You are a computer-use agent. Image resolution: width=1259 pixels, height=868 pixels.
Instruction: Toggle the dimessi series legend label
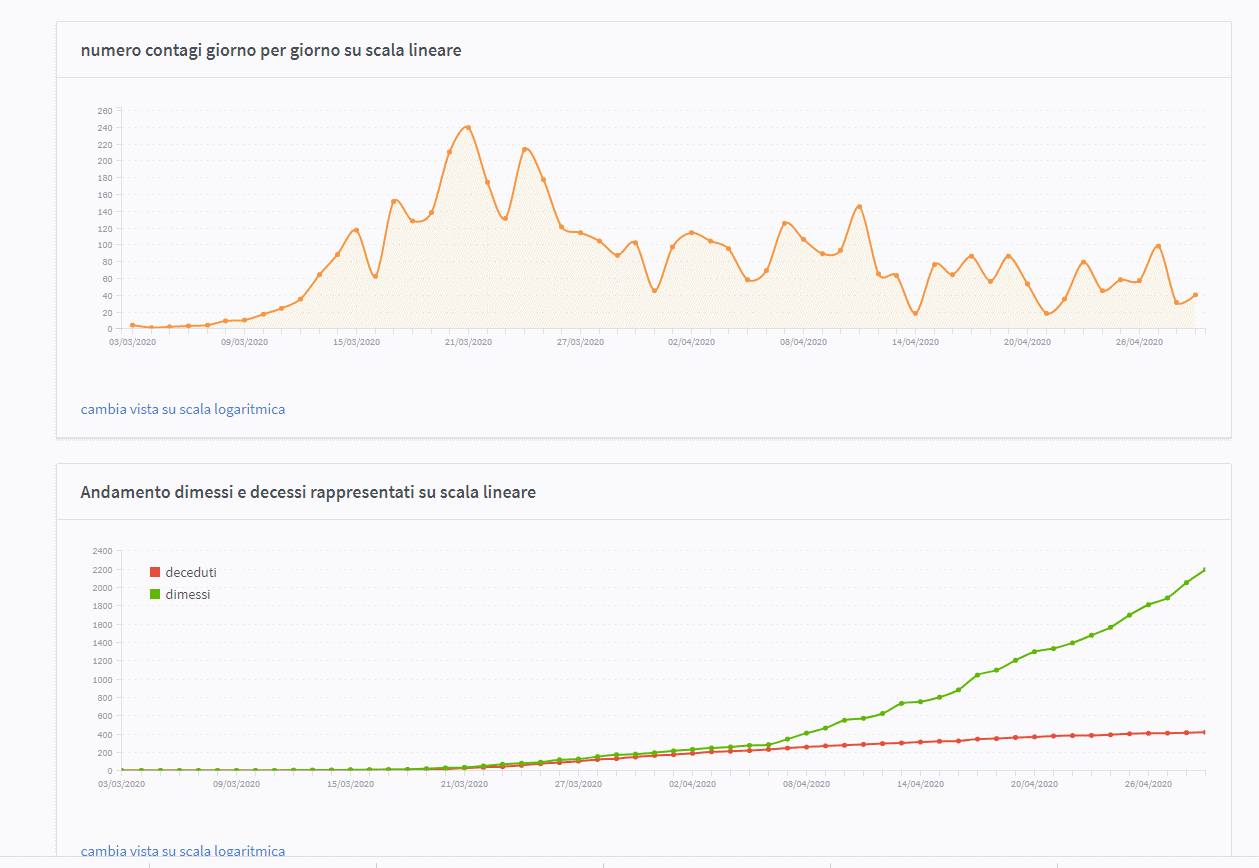click(x=188, y=594)
